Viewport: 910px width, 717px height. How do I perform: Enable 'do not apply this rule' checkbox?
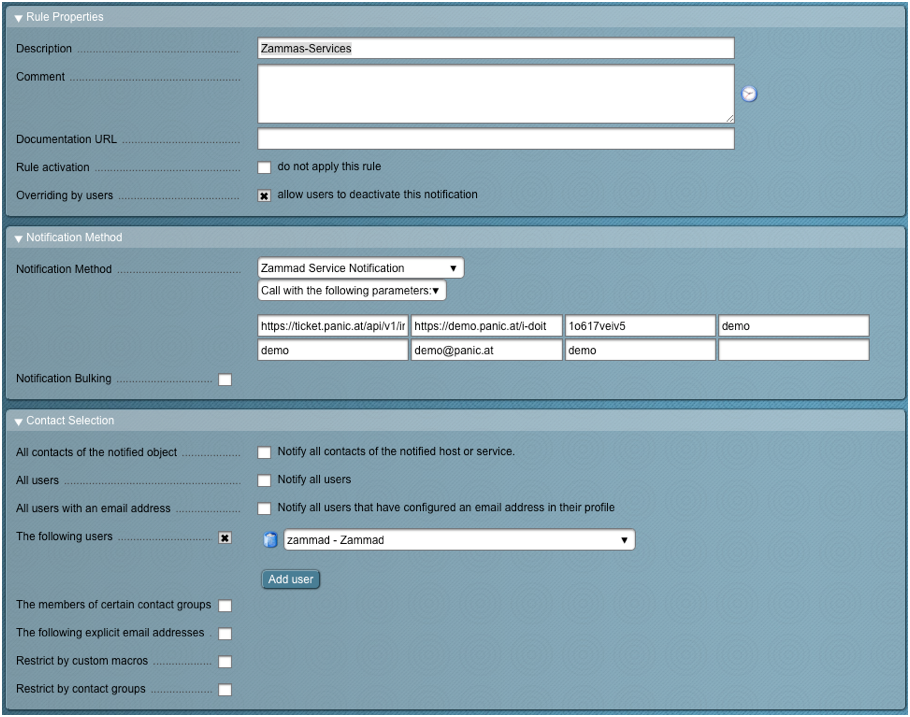[264, 168]
